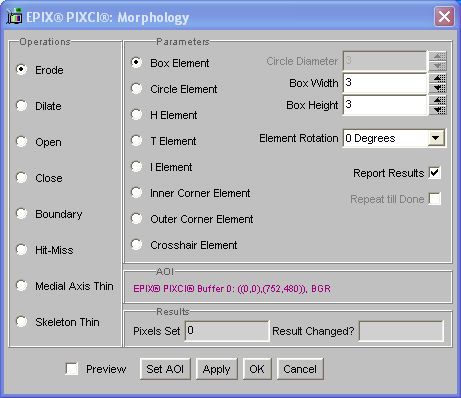Choose the T Element structuring element
The image size is (461, 398).
click(x=136, y=141)
